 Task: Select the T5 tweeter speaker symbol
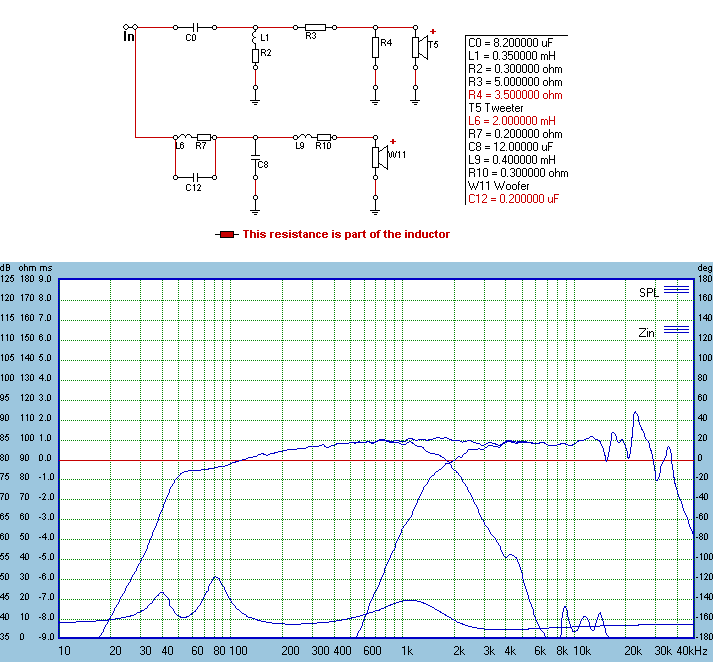point(420,47)
